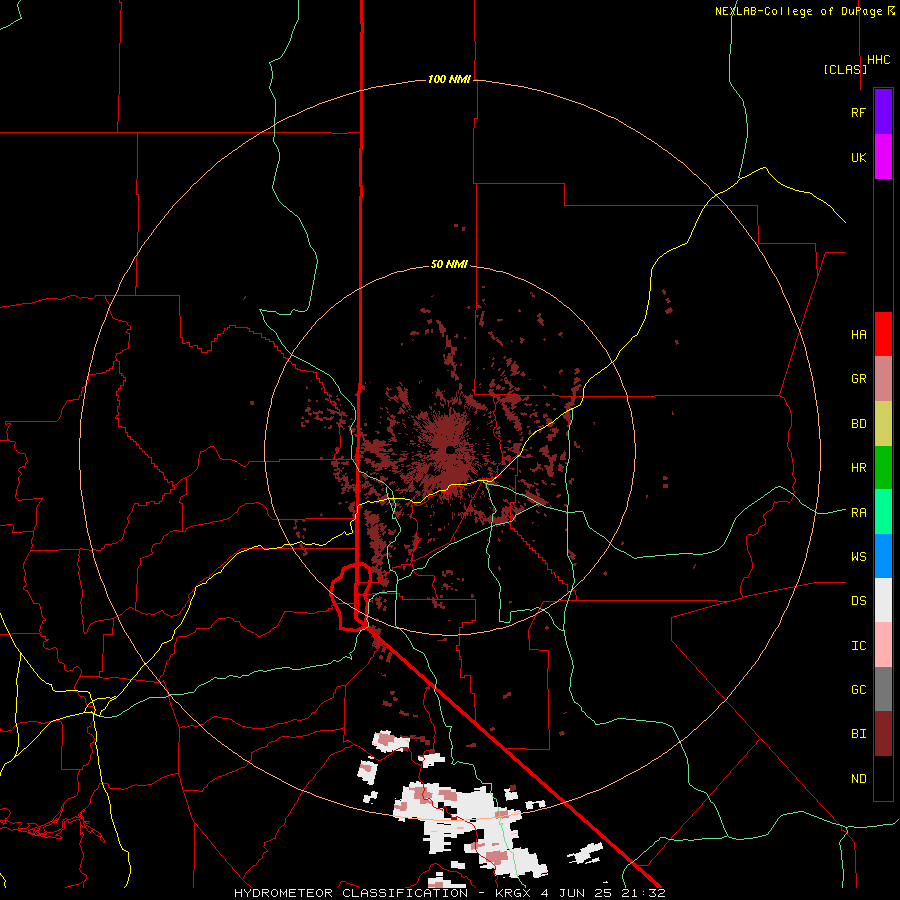Select the BD yellow legend block
This screenshot has width=900, height=900.
click(883, 424)
